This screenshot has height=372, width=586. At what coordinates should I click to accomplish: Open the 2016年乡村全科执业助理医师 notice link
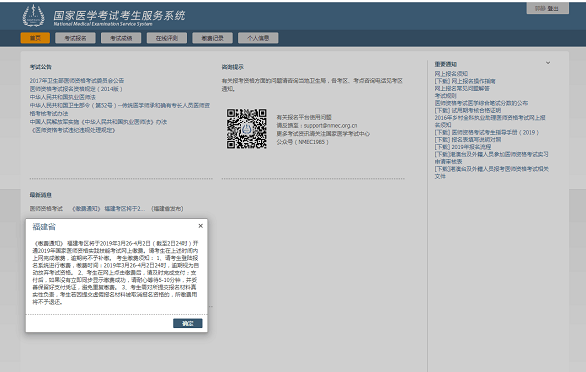(490, 121)
